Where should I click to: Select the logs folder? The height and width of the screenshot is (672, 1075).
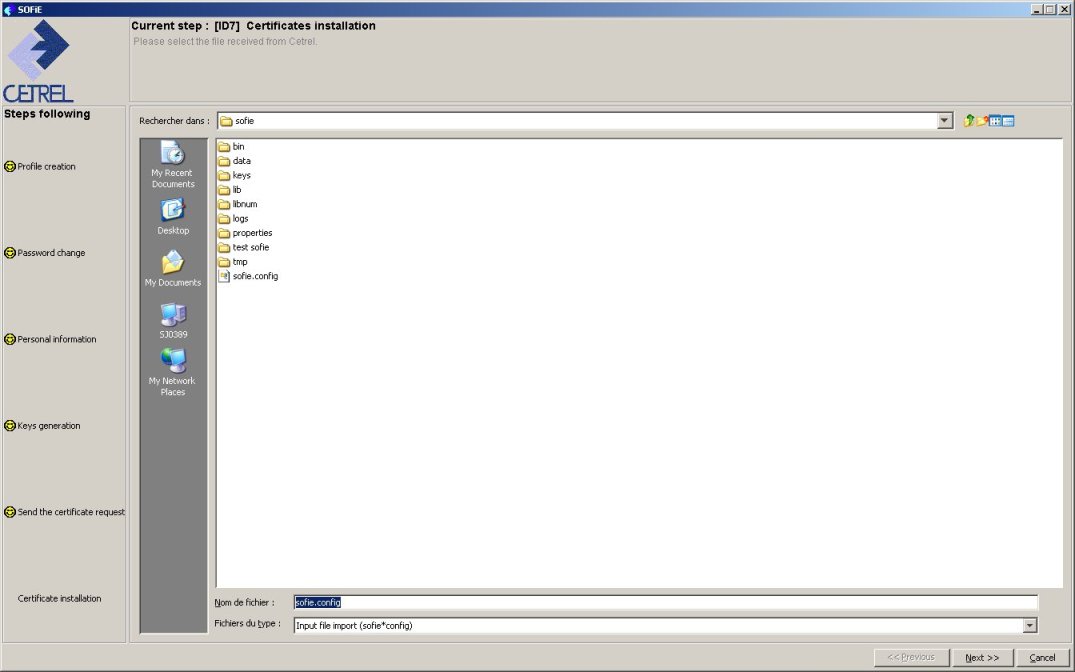(240, 218)
